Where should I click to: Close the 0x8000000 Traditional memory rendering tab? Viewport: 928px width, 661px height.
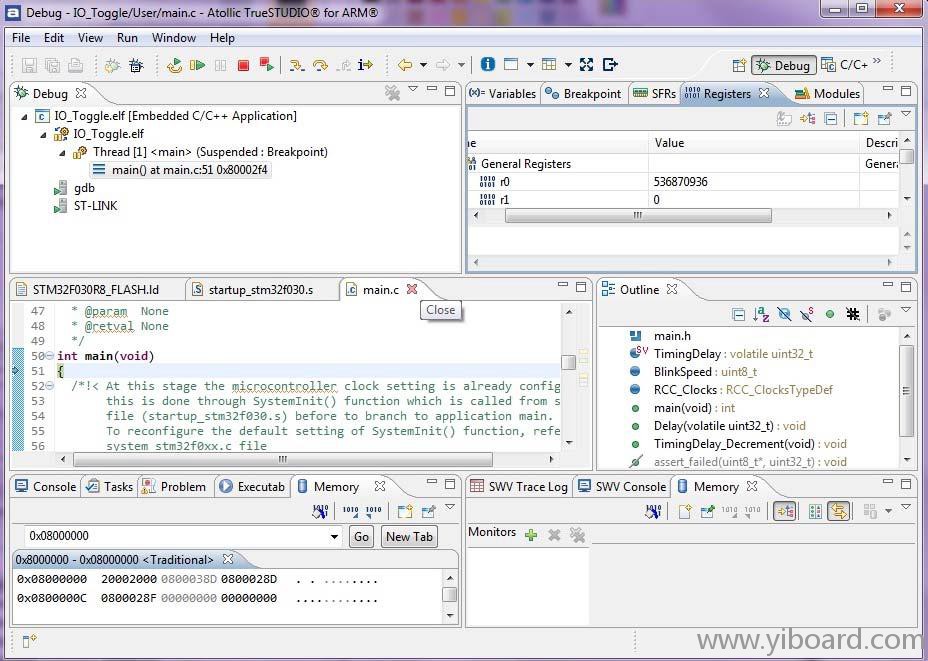tap(228, 559)
